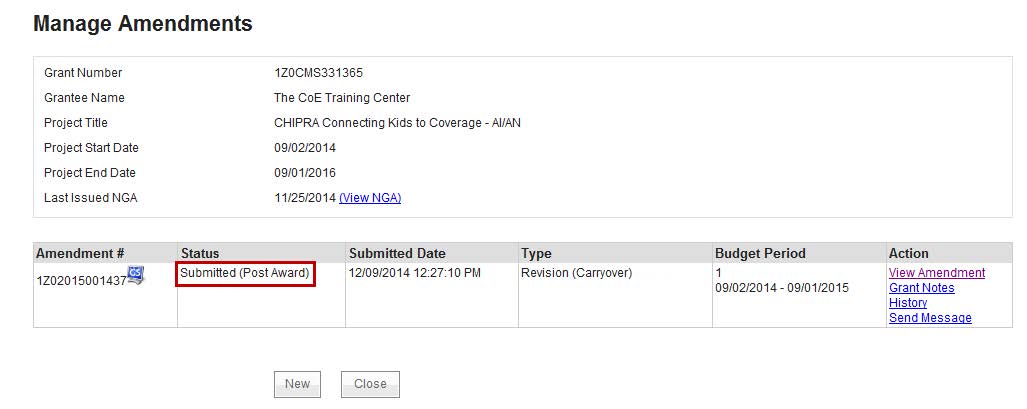This screenshot has width=1027, height=409.
Task: Select amendment number 1Z02015001437 text
Action: [81, 281]
